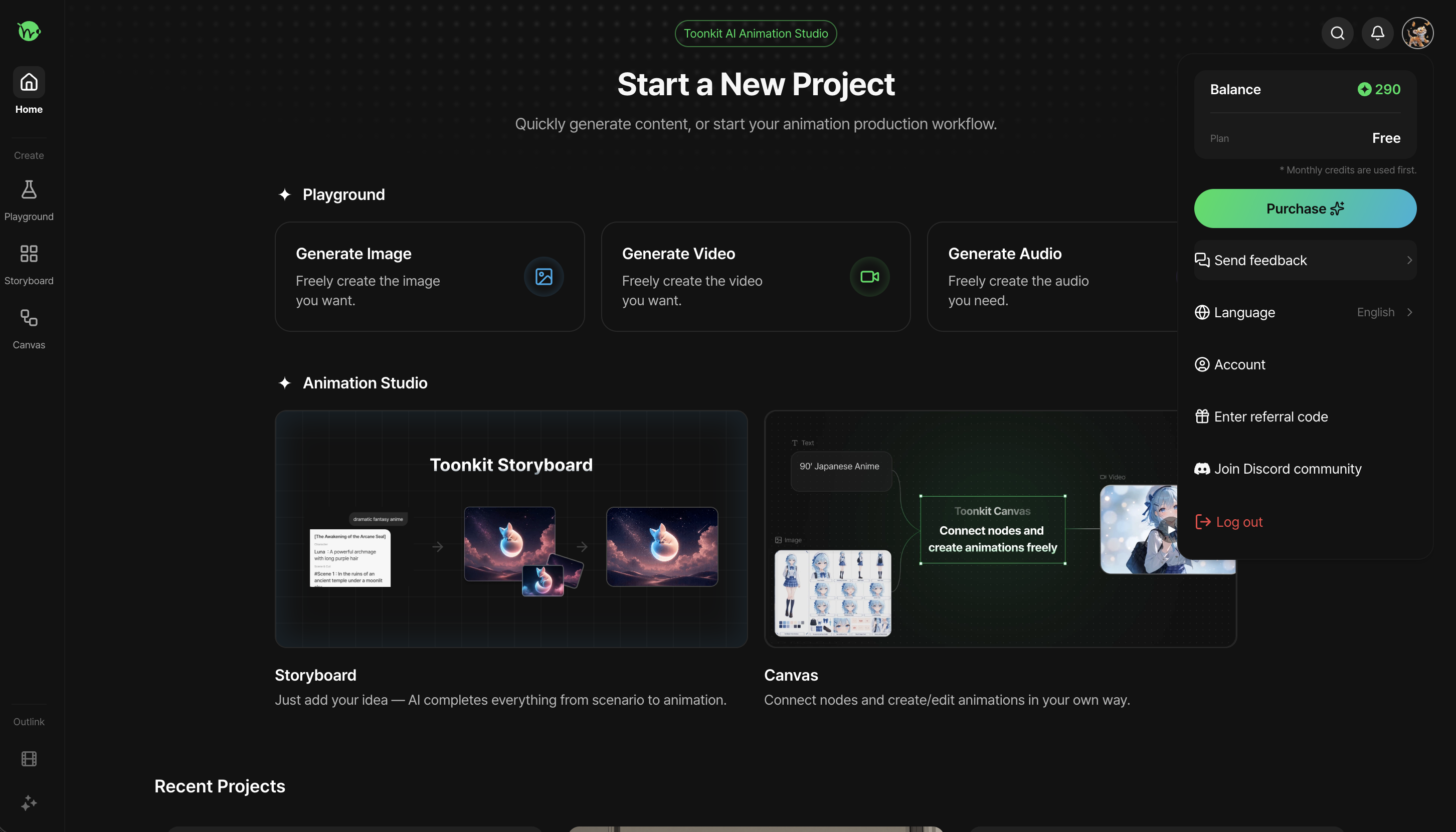Open the Generate Video card
The width and height of the screenshot is (1456, 832).
(755, 277)
